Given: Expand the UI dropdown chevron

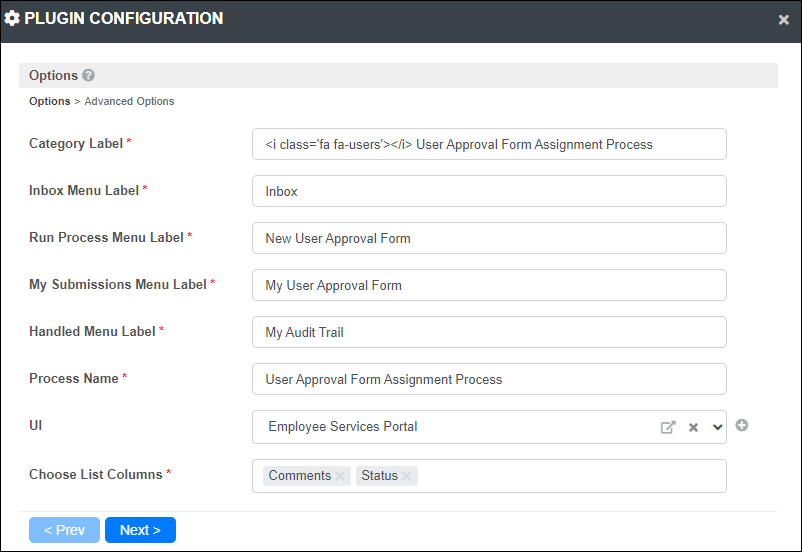Looking at the screenshot, I should (x=717, y=427).
